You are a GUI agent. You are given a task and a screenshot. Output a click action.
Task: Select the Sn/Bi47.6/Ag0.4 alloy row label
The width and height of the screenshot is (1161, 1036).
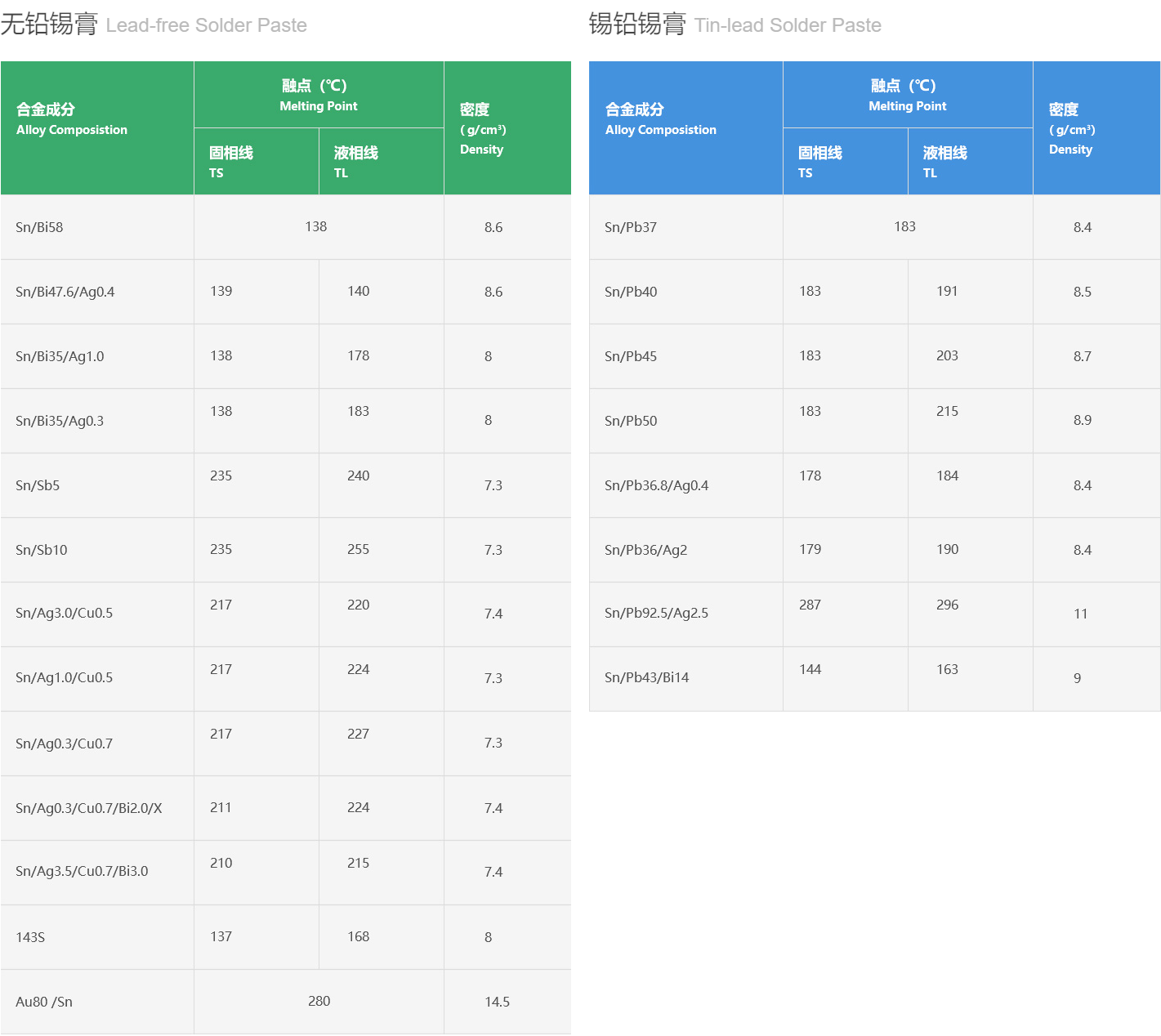coord(65,292)
